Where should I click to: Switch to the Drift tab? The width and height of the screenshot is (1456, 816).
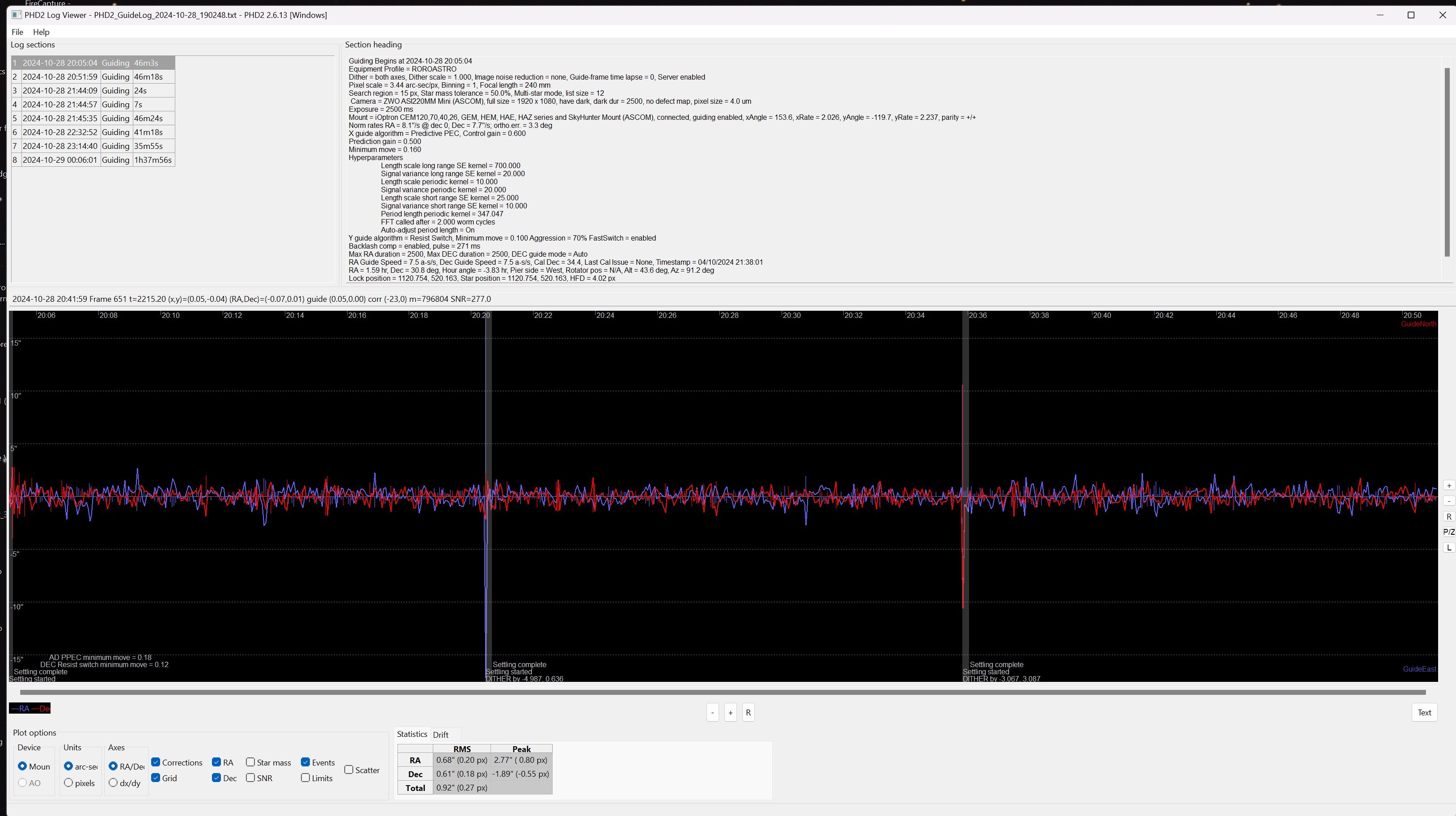click(440, 735)
